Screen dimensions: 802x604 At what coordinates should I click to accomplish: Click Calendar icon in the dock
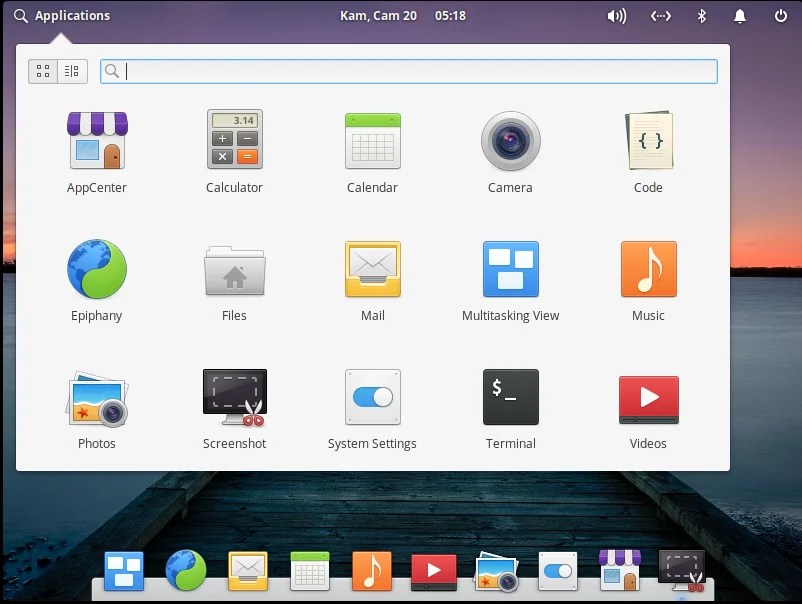click(310, 571)
